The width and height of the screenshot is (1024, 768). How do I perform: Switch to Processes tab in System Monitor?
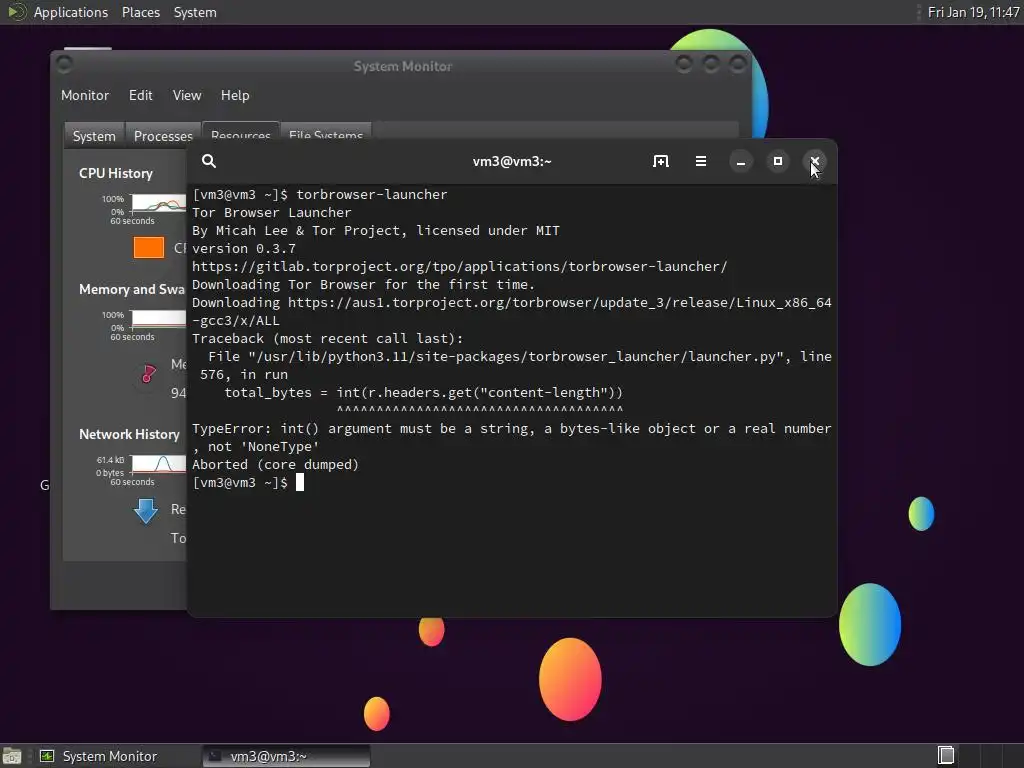click(x=163, y=136)
